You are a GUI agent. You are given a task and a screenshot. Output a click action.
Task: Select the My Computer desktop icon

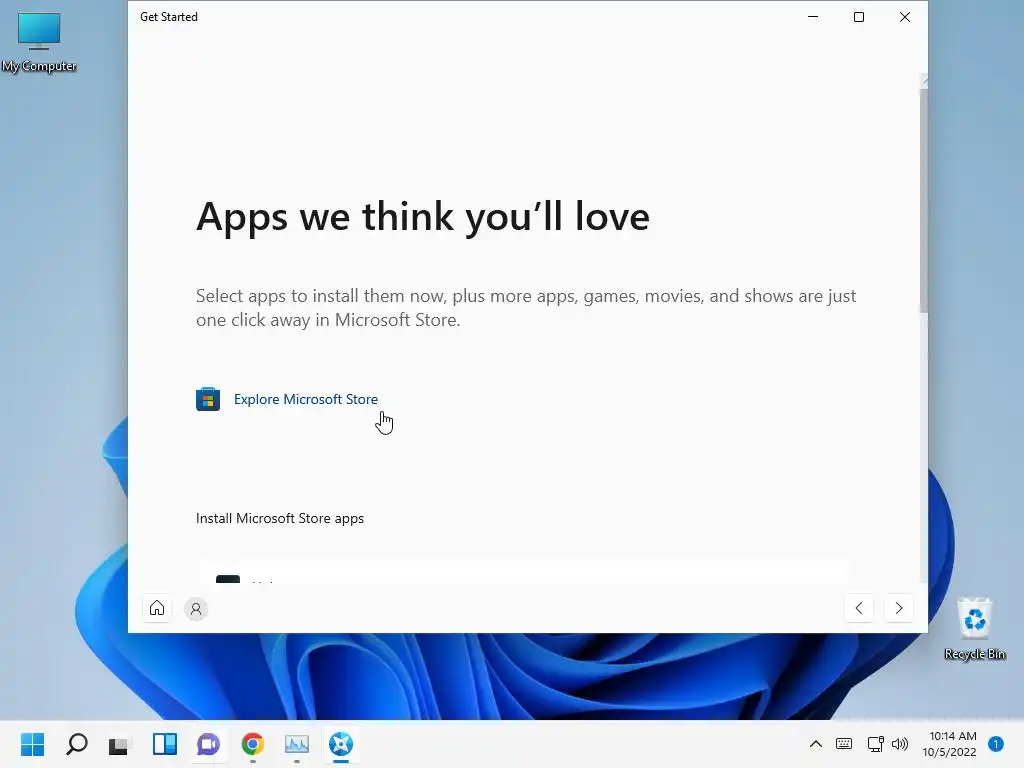[x=39, y=42]
